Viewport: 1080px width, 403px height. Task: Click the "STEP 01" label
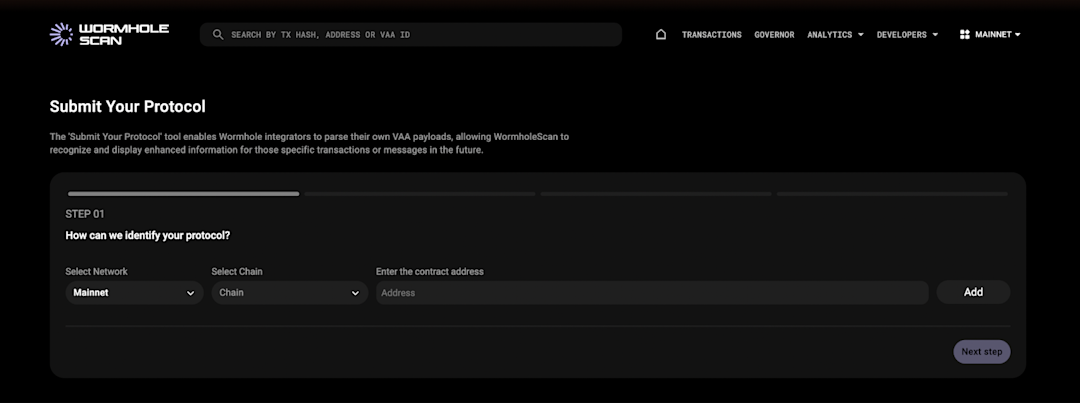pos(85,214)
